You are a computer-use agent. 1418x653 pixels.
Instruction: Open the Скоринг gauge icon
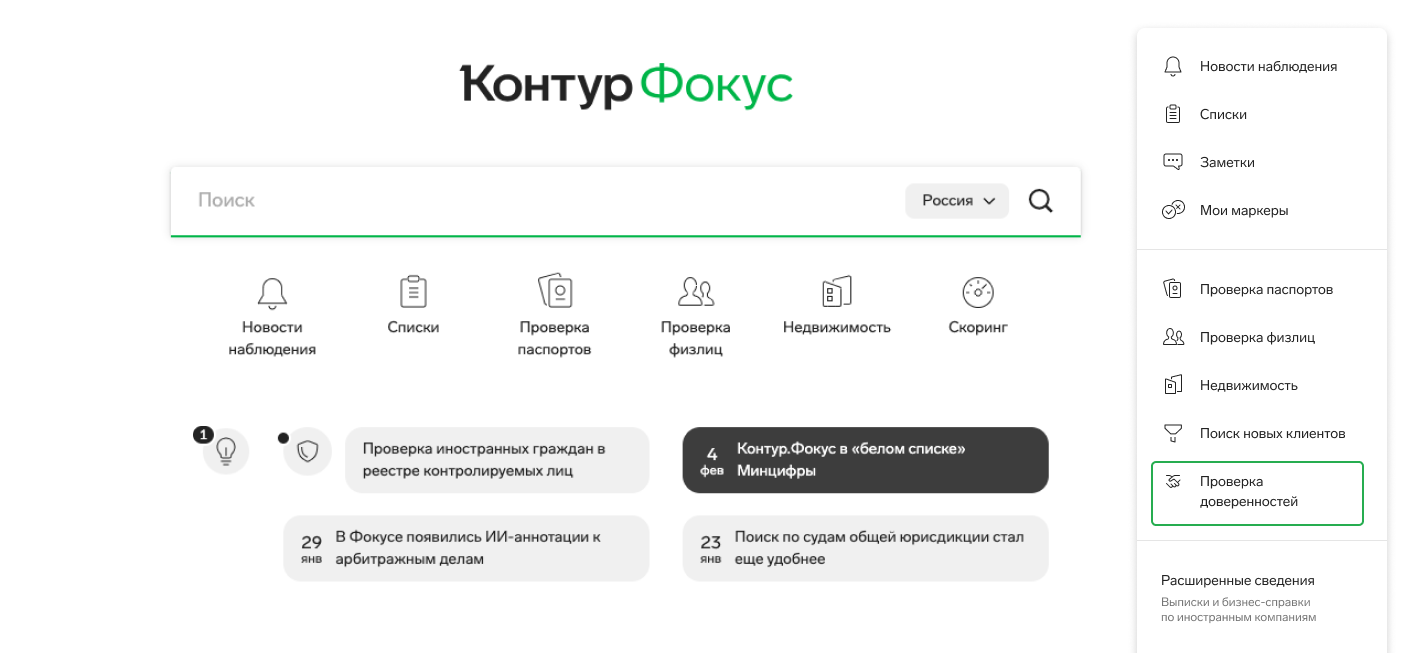click(977, 292)
